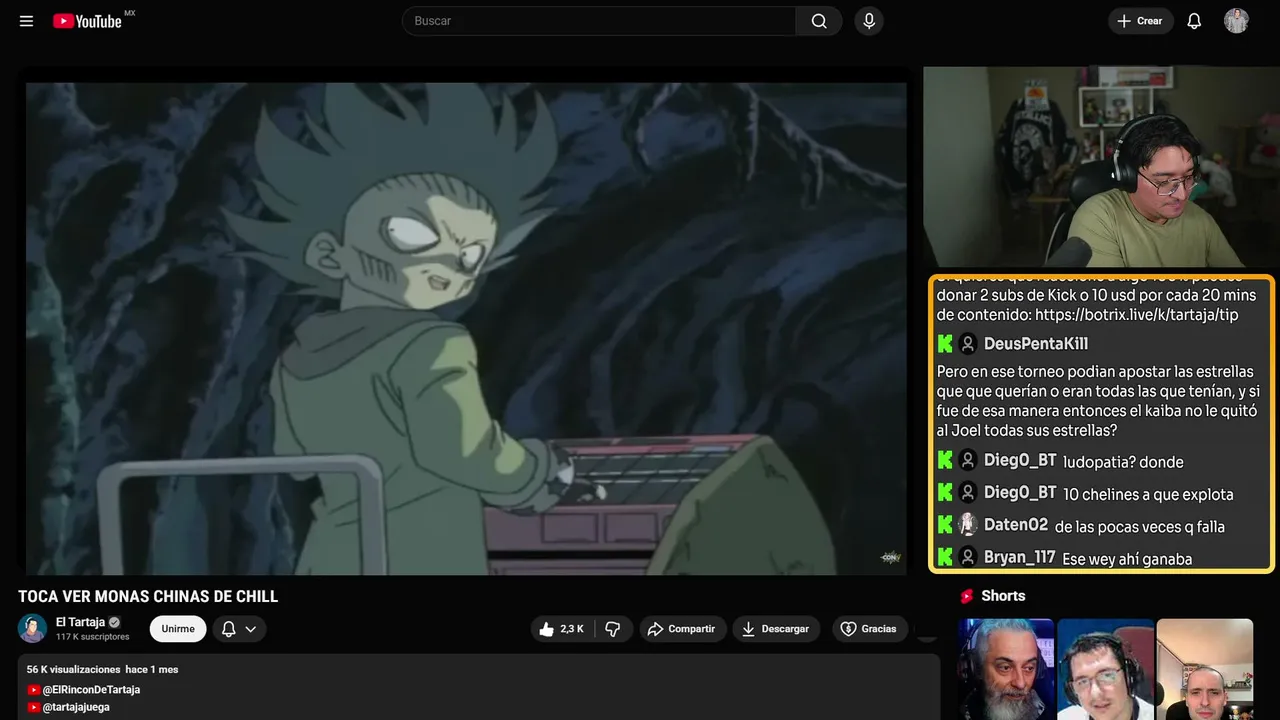This screenshot has width=1280, height=720.
Task: Open El Tartaja's channel avatar
Action: (33, 628)
